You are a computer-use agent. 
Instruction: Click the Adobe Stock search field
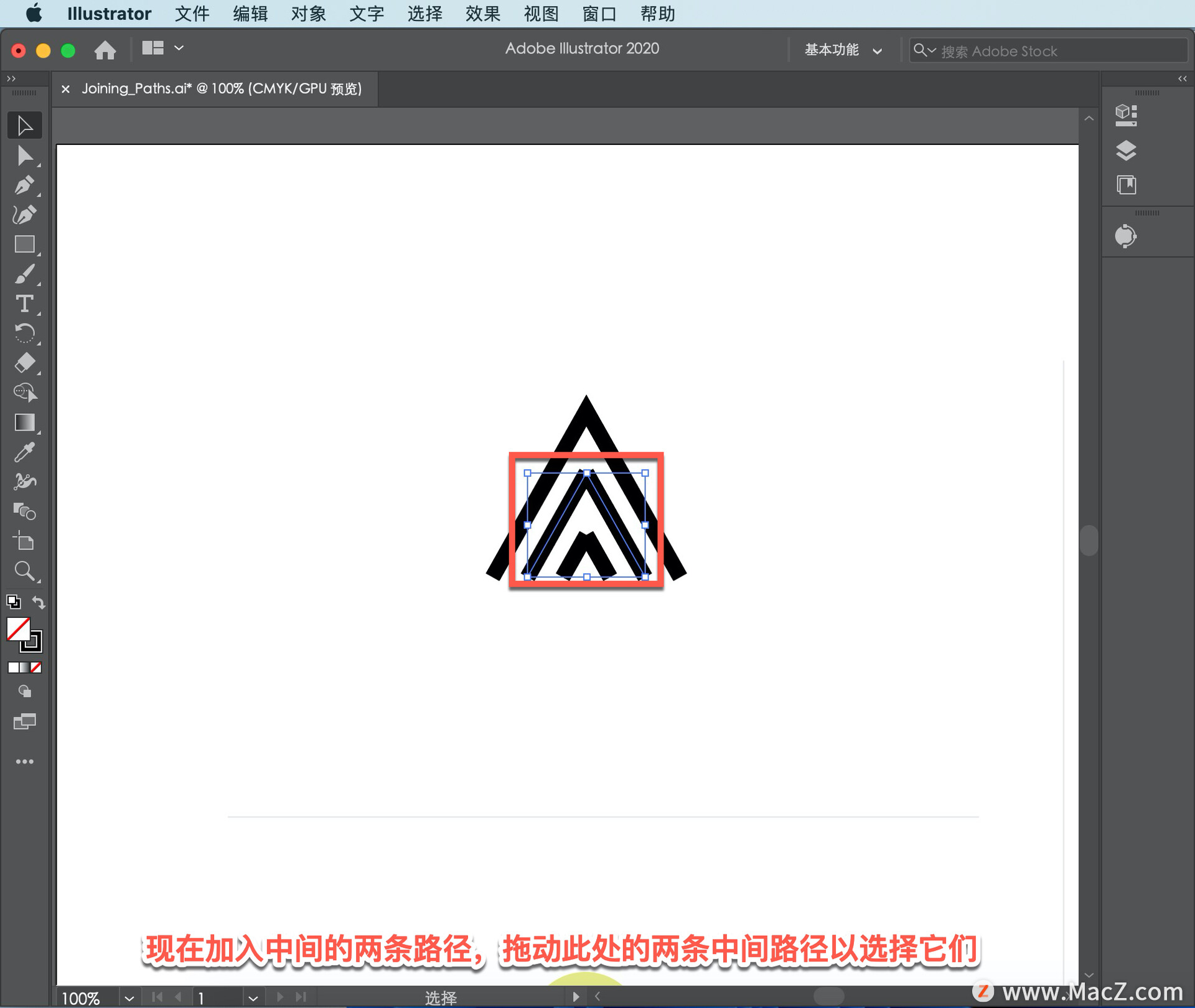pos(1058,51)
